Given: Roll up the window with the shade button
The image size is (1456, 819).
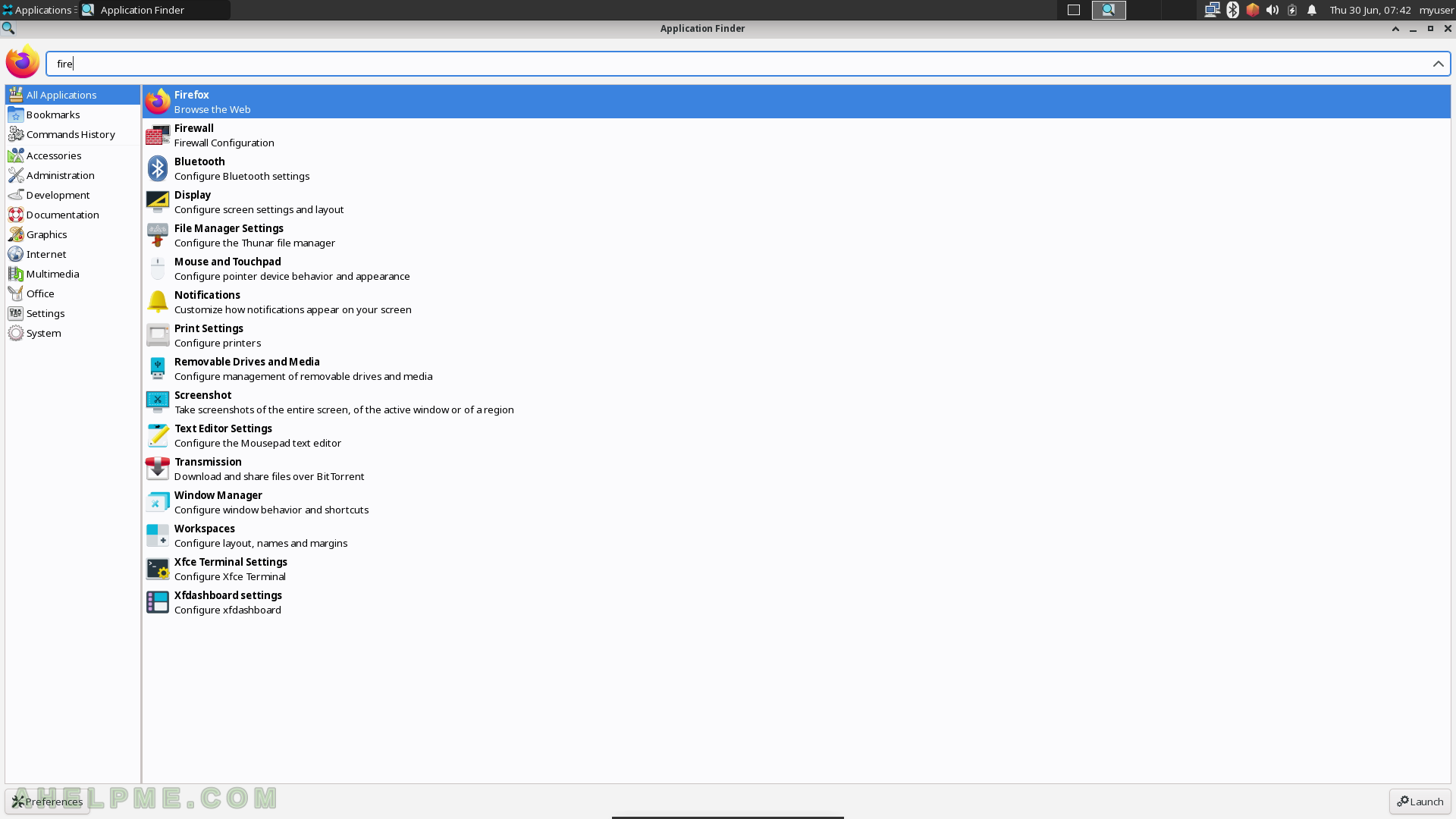Looking at the screenshot, I should 1395,28.
